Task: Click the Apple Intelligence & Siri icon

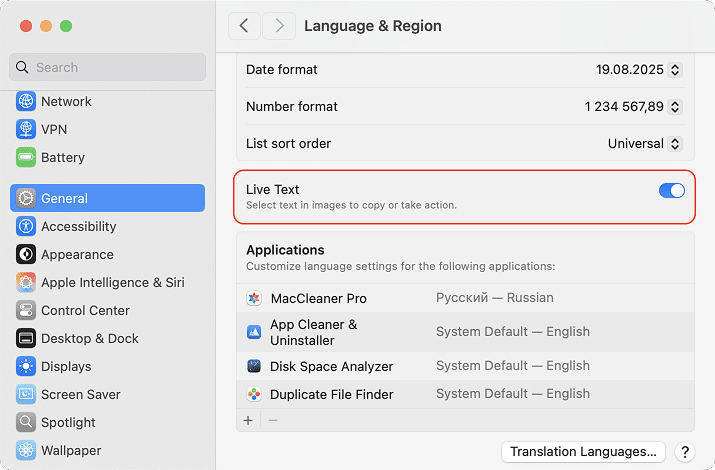Action: pos(26,283)
